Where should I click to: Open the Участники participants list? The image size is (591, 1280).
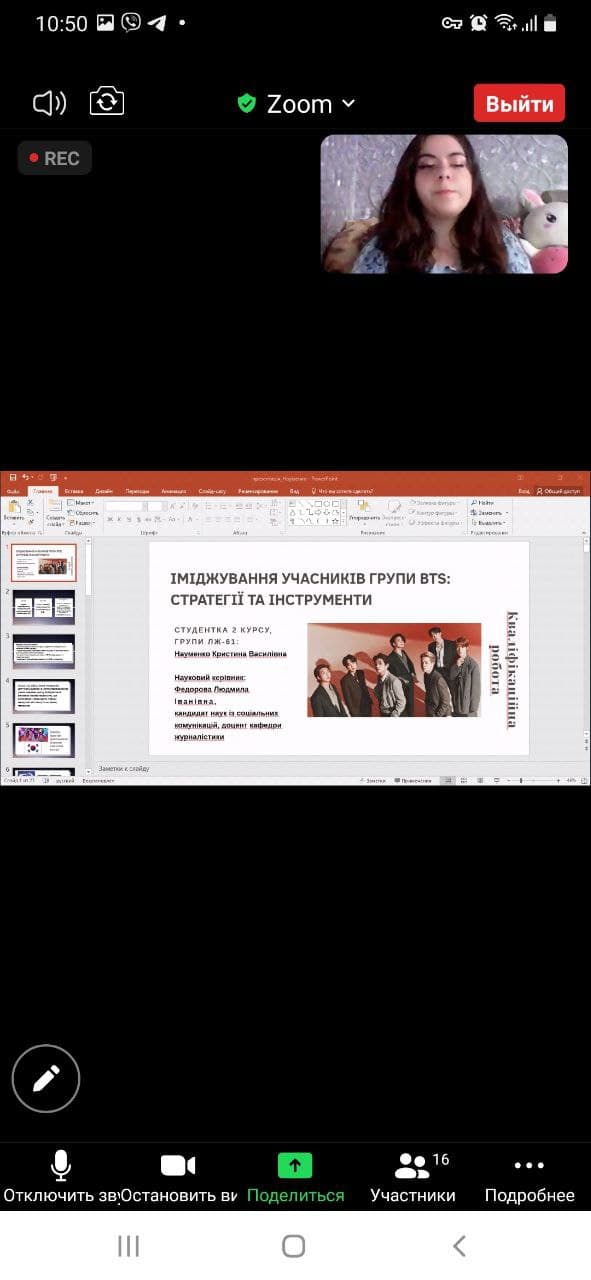(x=413, y=1178)
